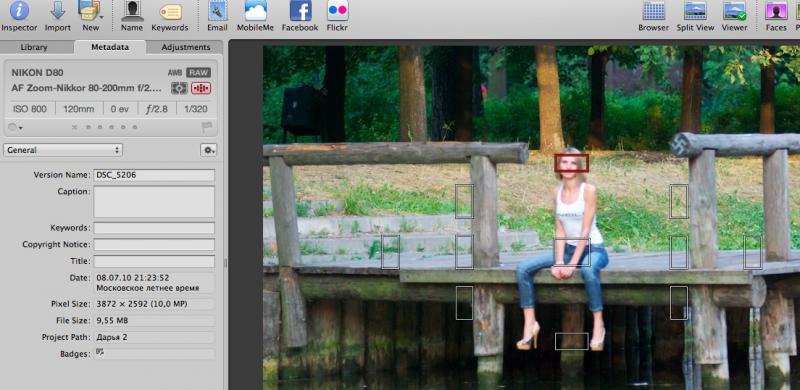Screen dimensions: 800x390
Task: Click the AF Zoom-Nikkor lens text
Action: point(87,88)
